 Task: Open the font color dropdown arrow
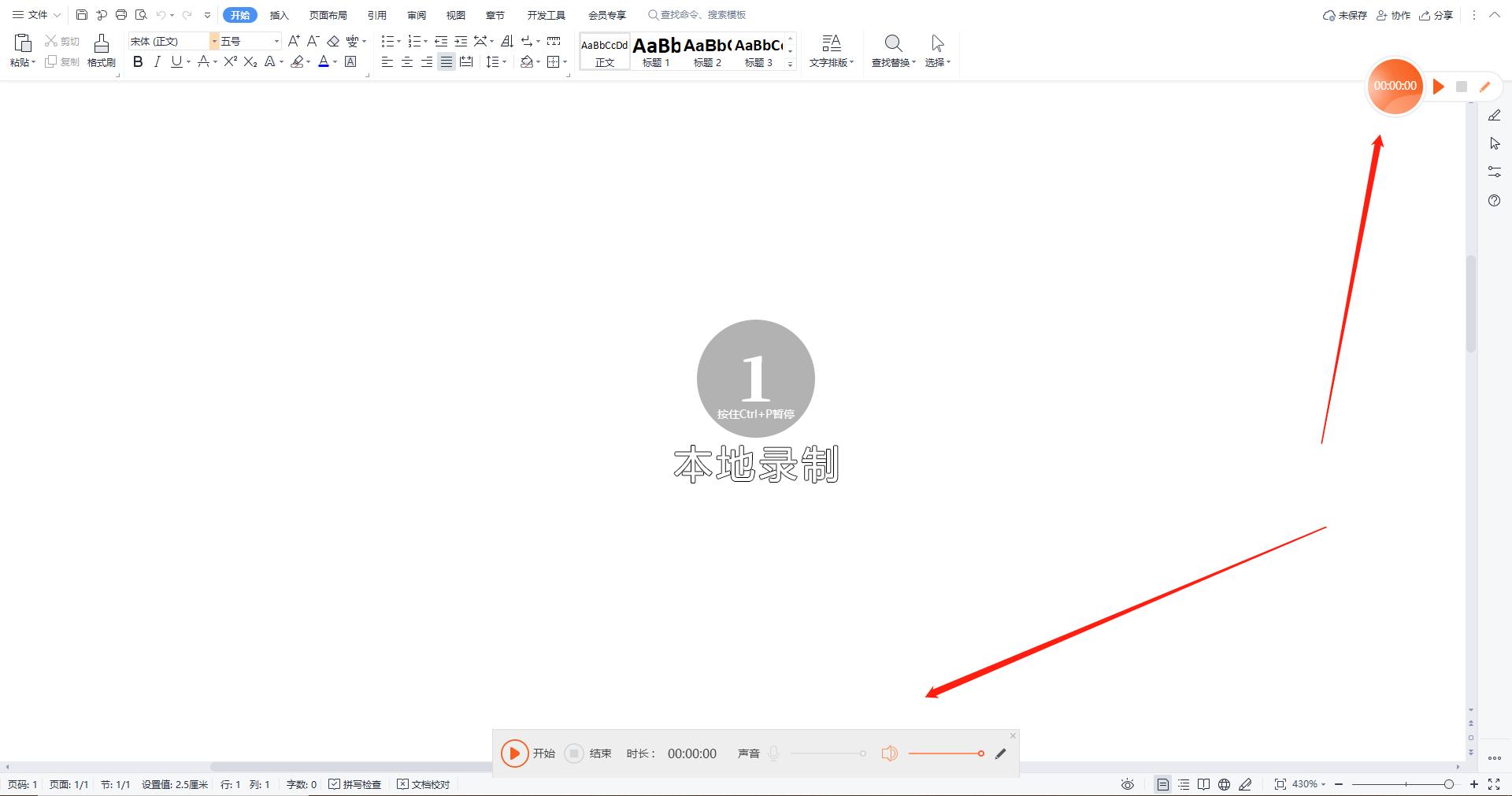coord(334,62)
